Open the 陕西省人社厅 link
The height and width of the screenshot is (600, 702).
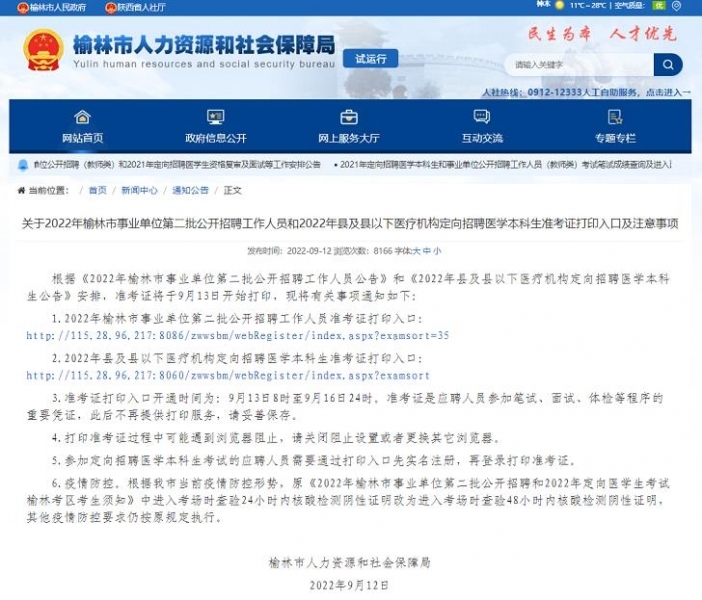coord(141,8)
